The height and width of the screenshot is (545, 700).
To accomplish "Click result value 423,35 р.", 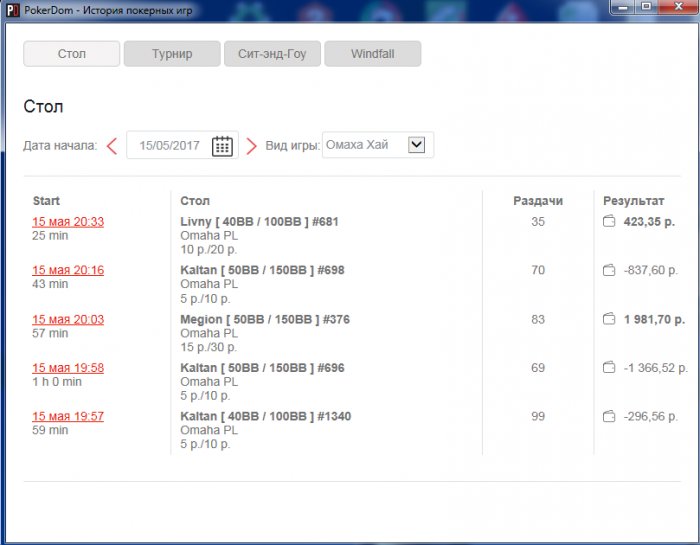I will [650, 222].
